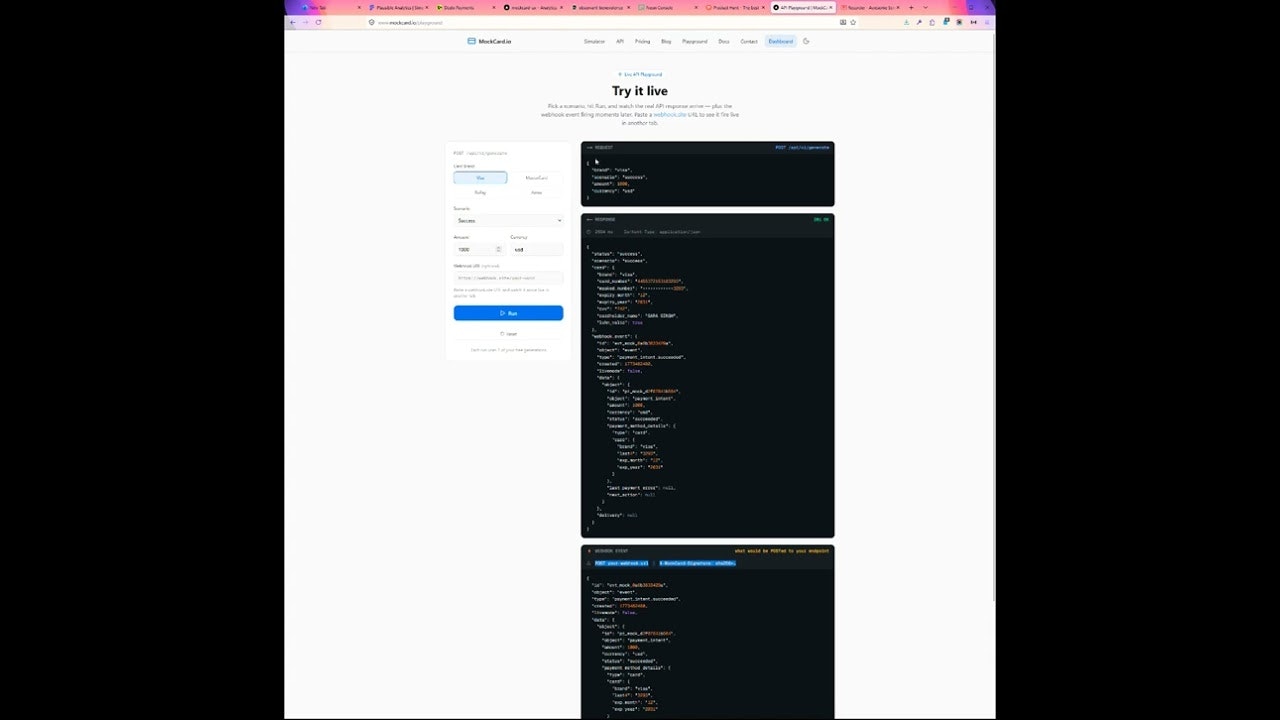Image resolution: width=1280 pixels, height=720 pixels.
Task: Click the WEBHOOK EVENT panel icon
Action: (589, 552)
